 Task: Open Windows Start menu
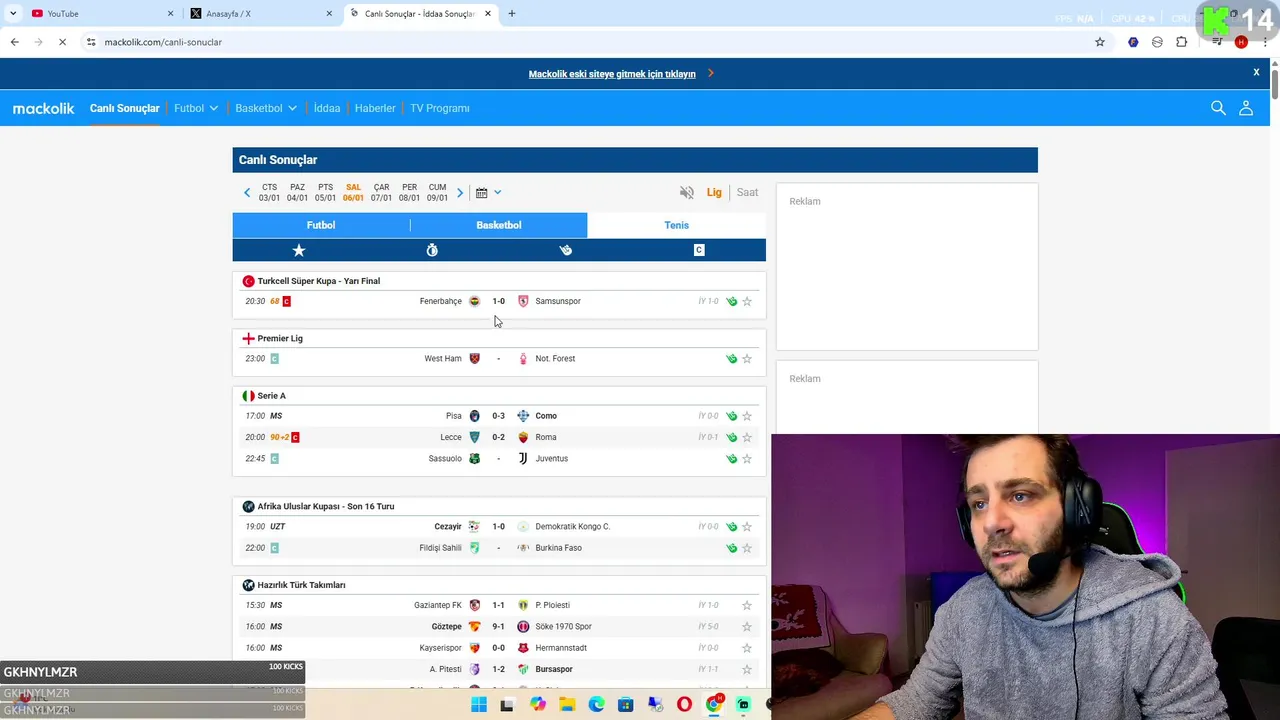[479, 705]
